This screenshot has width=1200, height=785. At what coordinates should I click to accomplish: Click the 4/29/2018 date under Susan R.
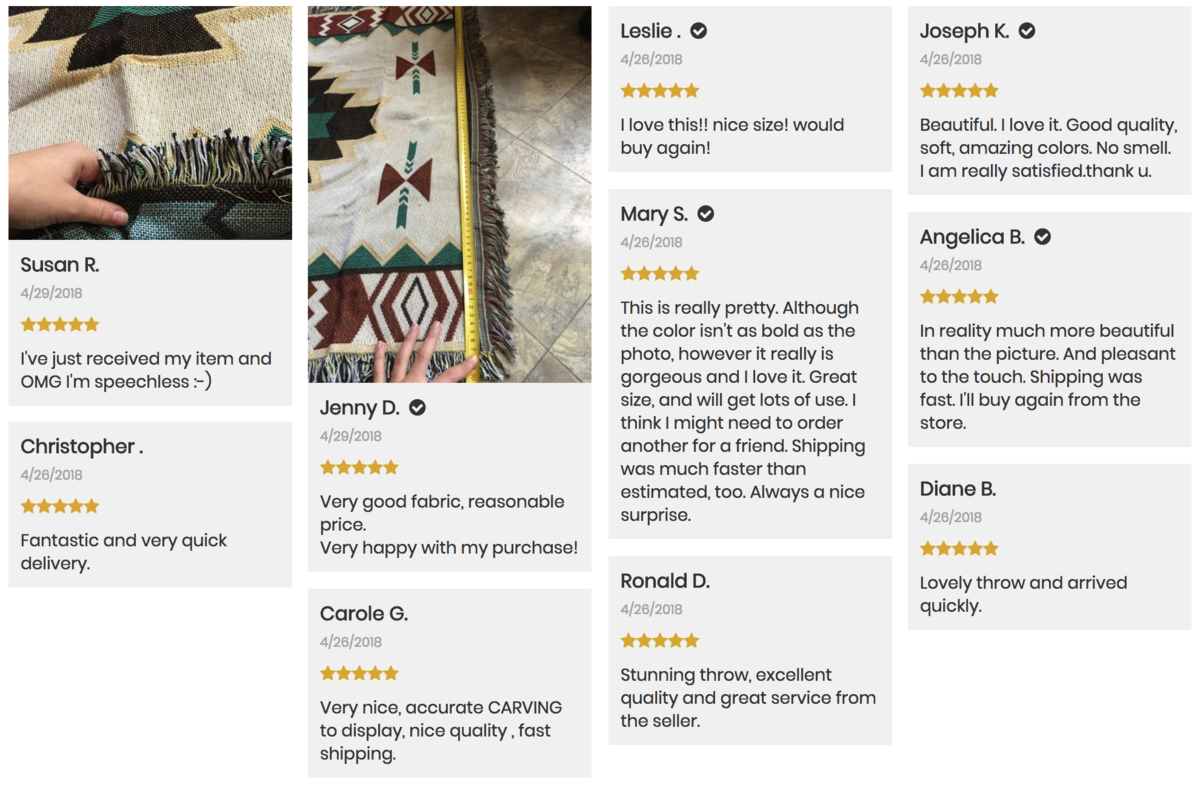tap(51, 293)
